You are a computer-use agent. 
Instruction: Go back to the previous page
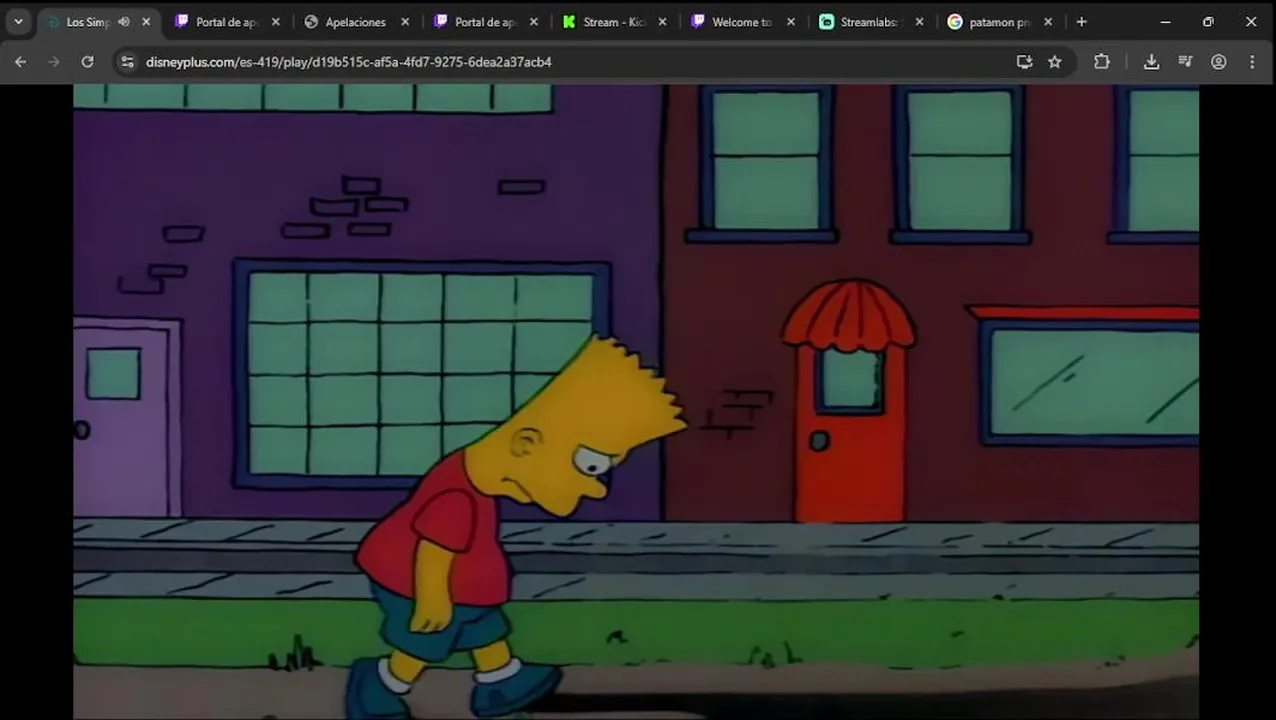20,62
